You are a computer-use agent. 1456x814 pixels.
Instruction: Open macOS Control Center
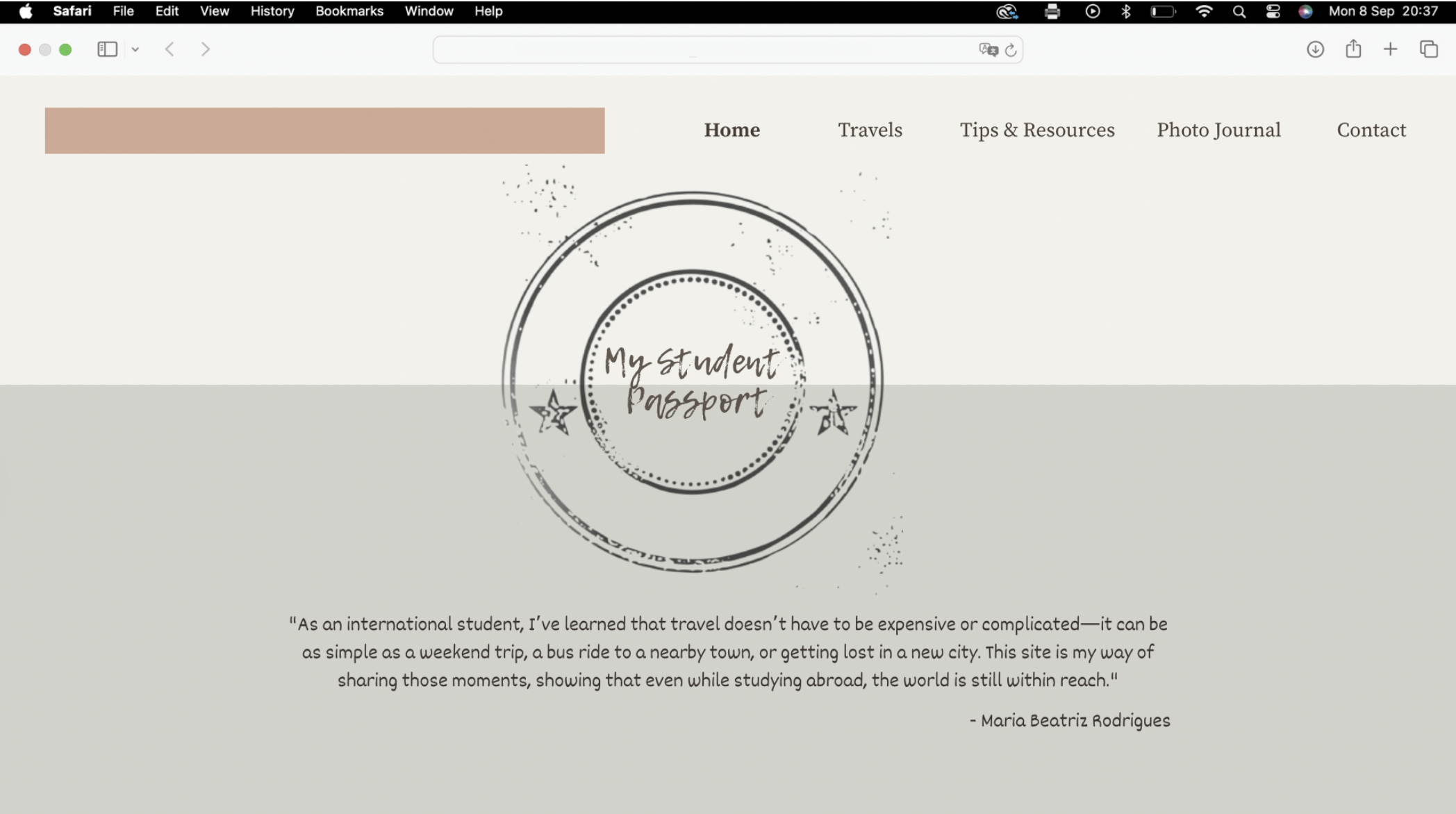(1273, 11)
